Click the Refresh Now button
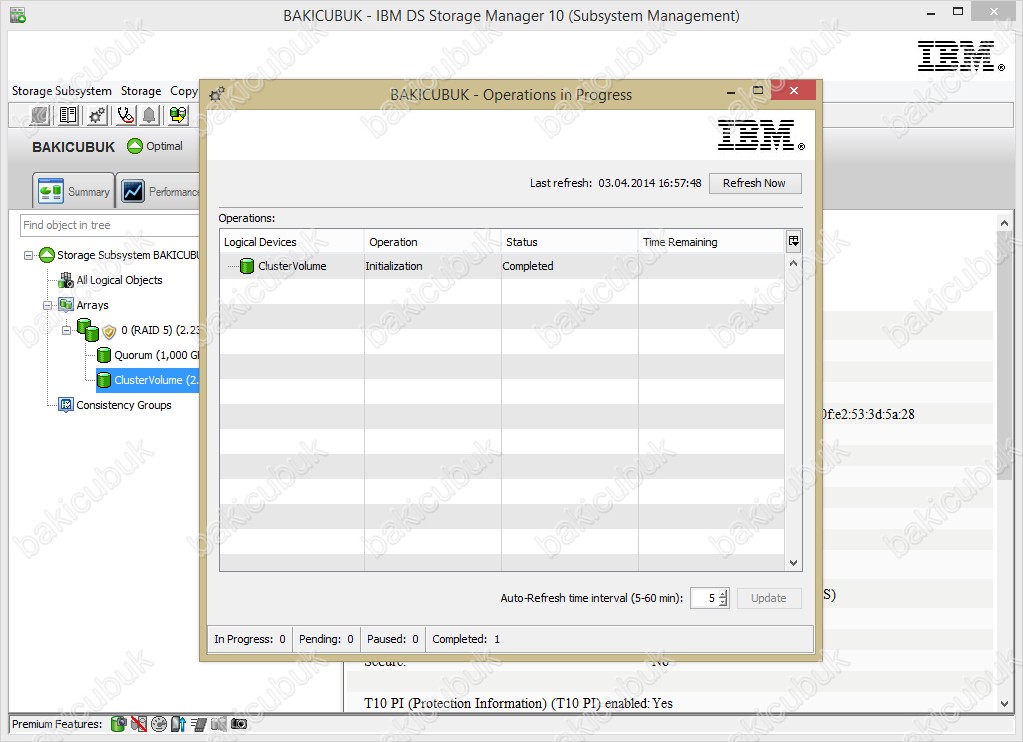This screenshot has width=1023, height=742. [755, 183]
